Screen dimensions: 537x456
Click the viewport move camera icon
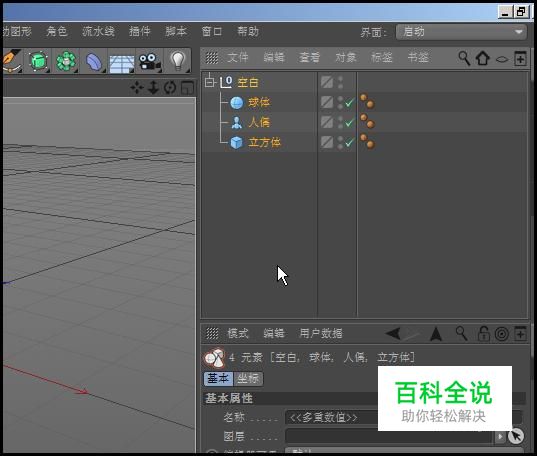137,88
